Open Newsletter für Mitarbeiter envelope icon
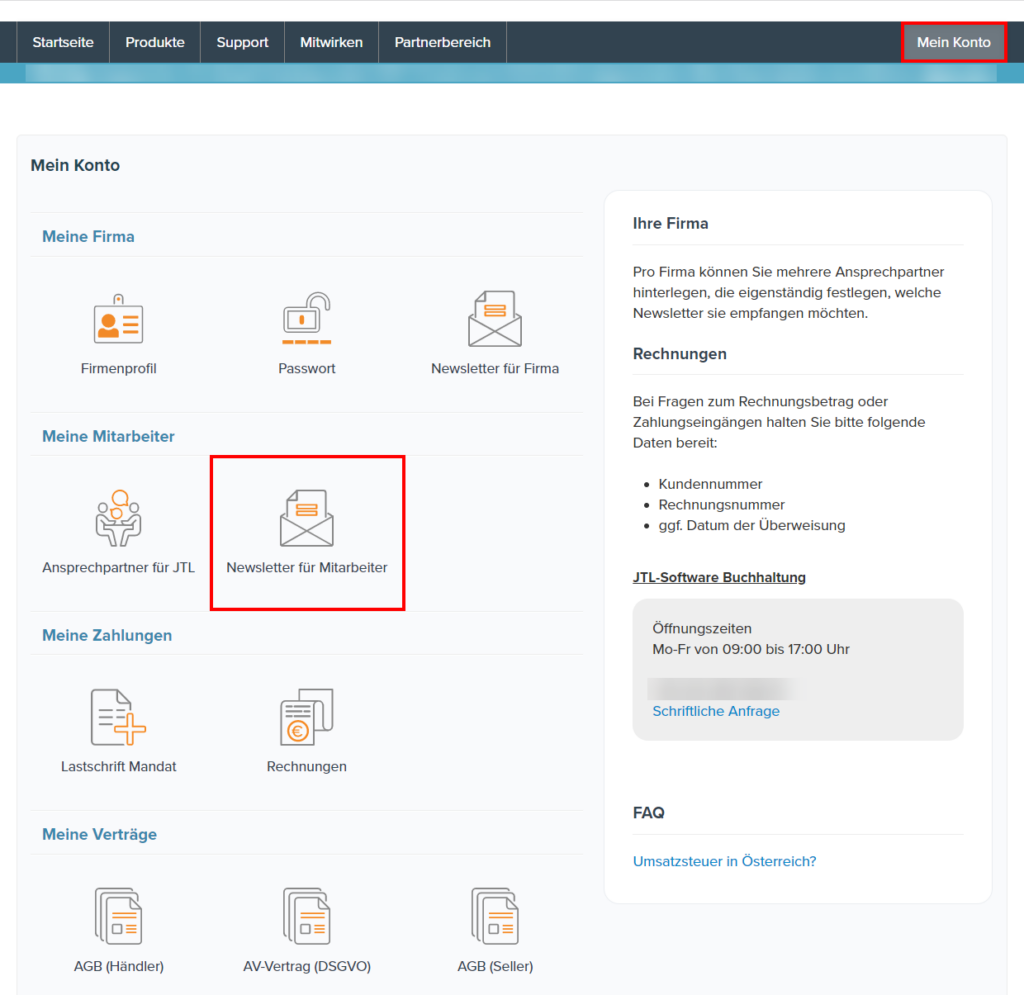 [306, 519]
